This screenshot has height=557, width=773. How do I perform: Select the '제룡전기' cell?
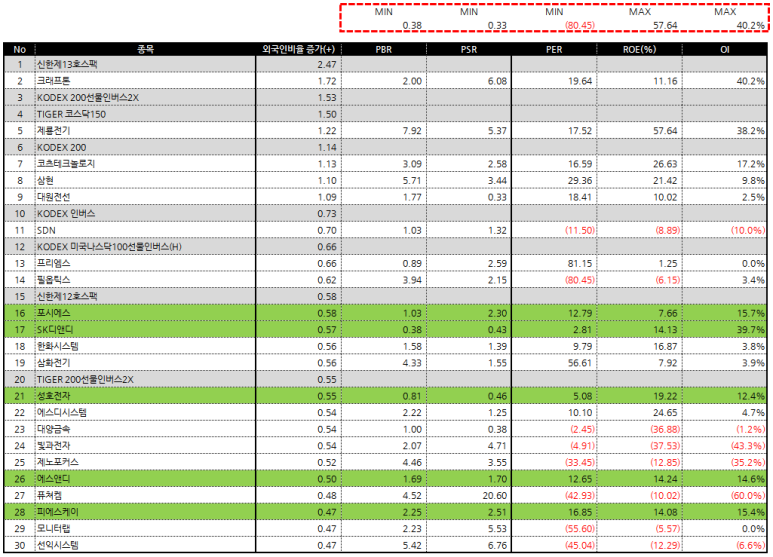click(x=145, y=131)
